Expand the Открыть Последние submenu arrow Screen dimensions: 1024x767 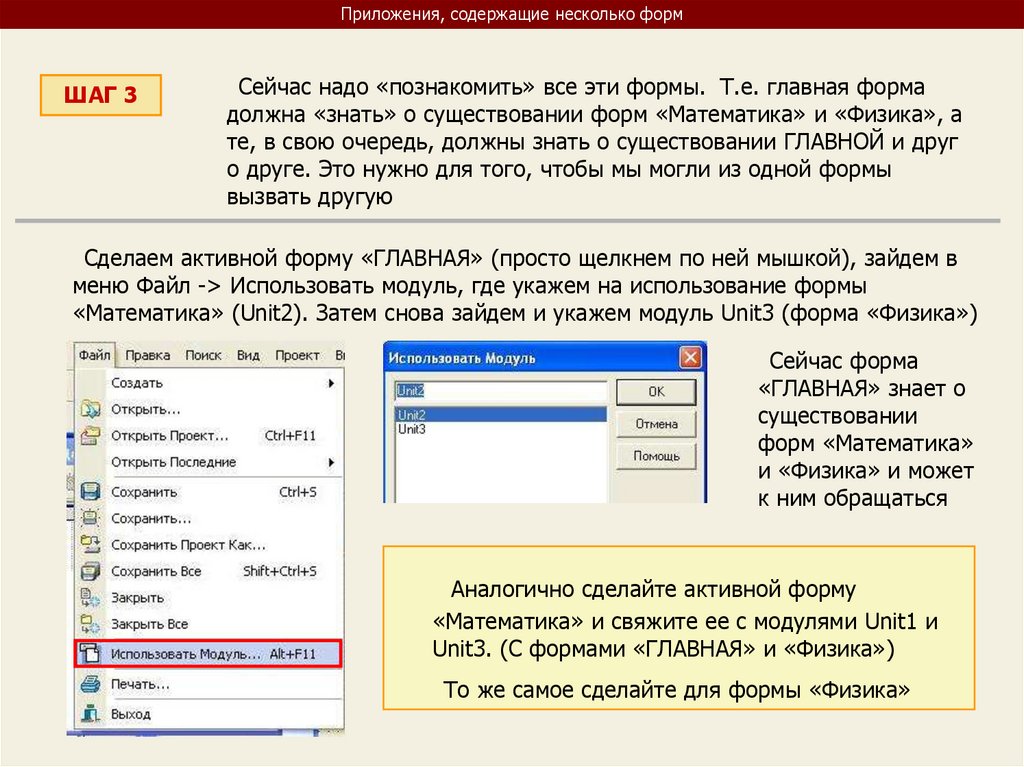coord(331,462)
